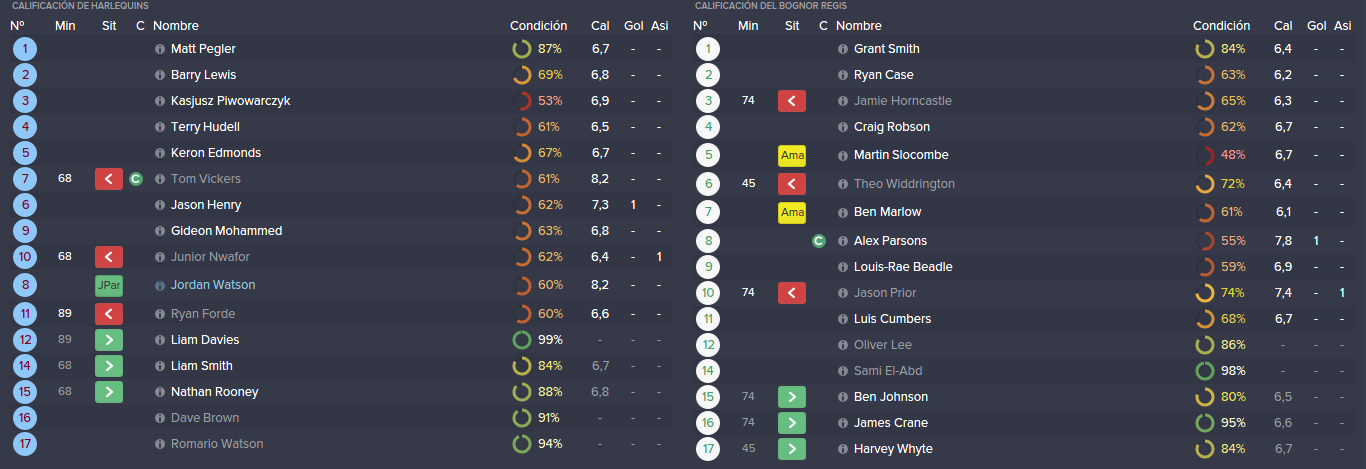Click the captain badge next to Tom Vickers
The height and width of the screenshot is (469, 1366).
coord(136,179)
